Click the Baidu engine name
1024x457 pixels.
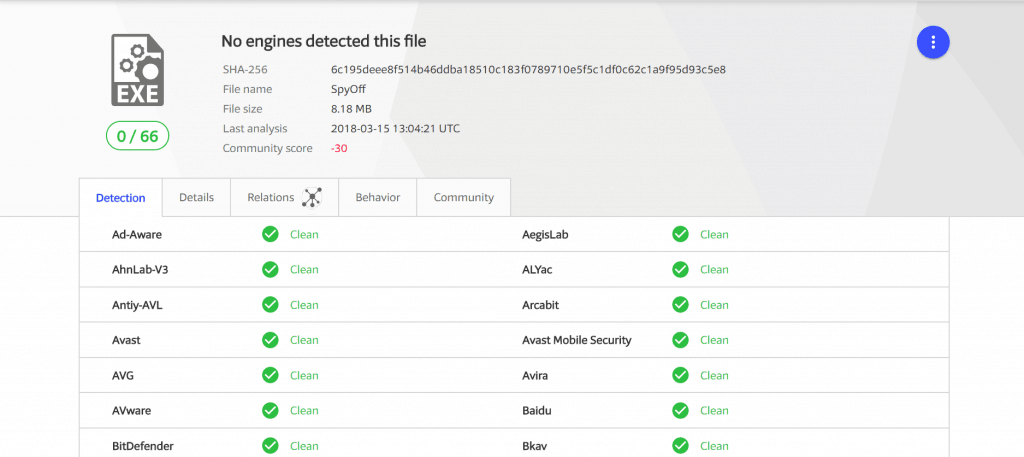click(x=536, y=411)
